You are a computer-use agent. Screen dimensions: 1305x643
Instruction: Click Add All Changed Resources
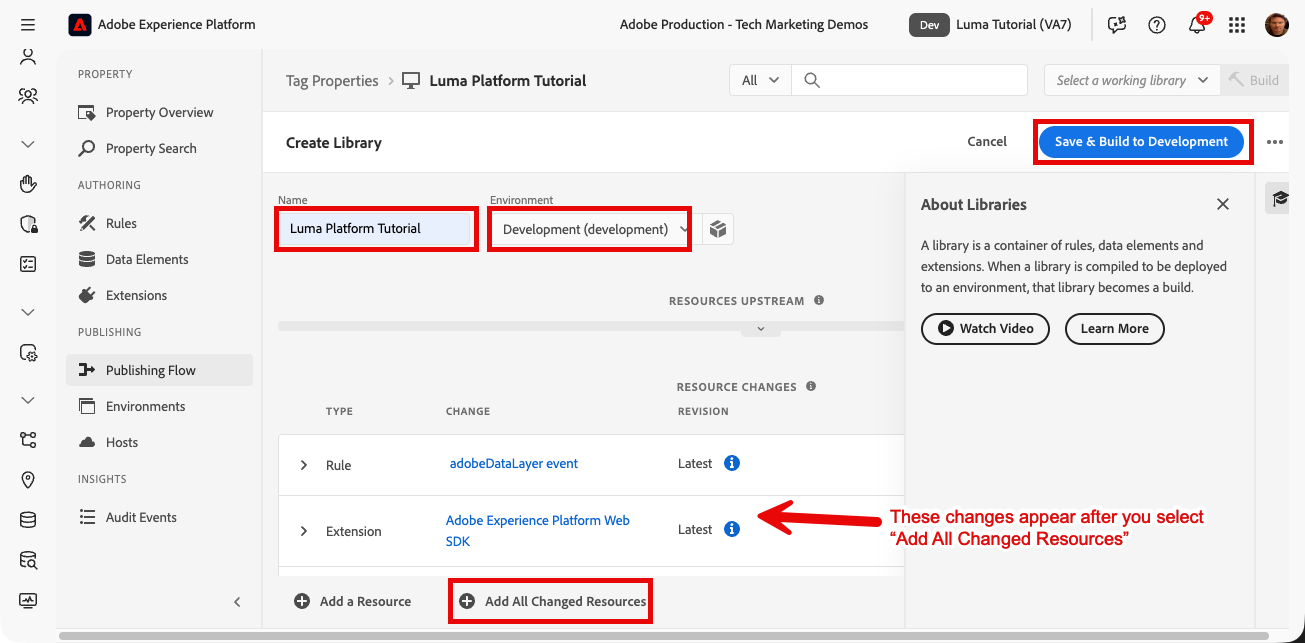point(552,601)
